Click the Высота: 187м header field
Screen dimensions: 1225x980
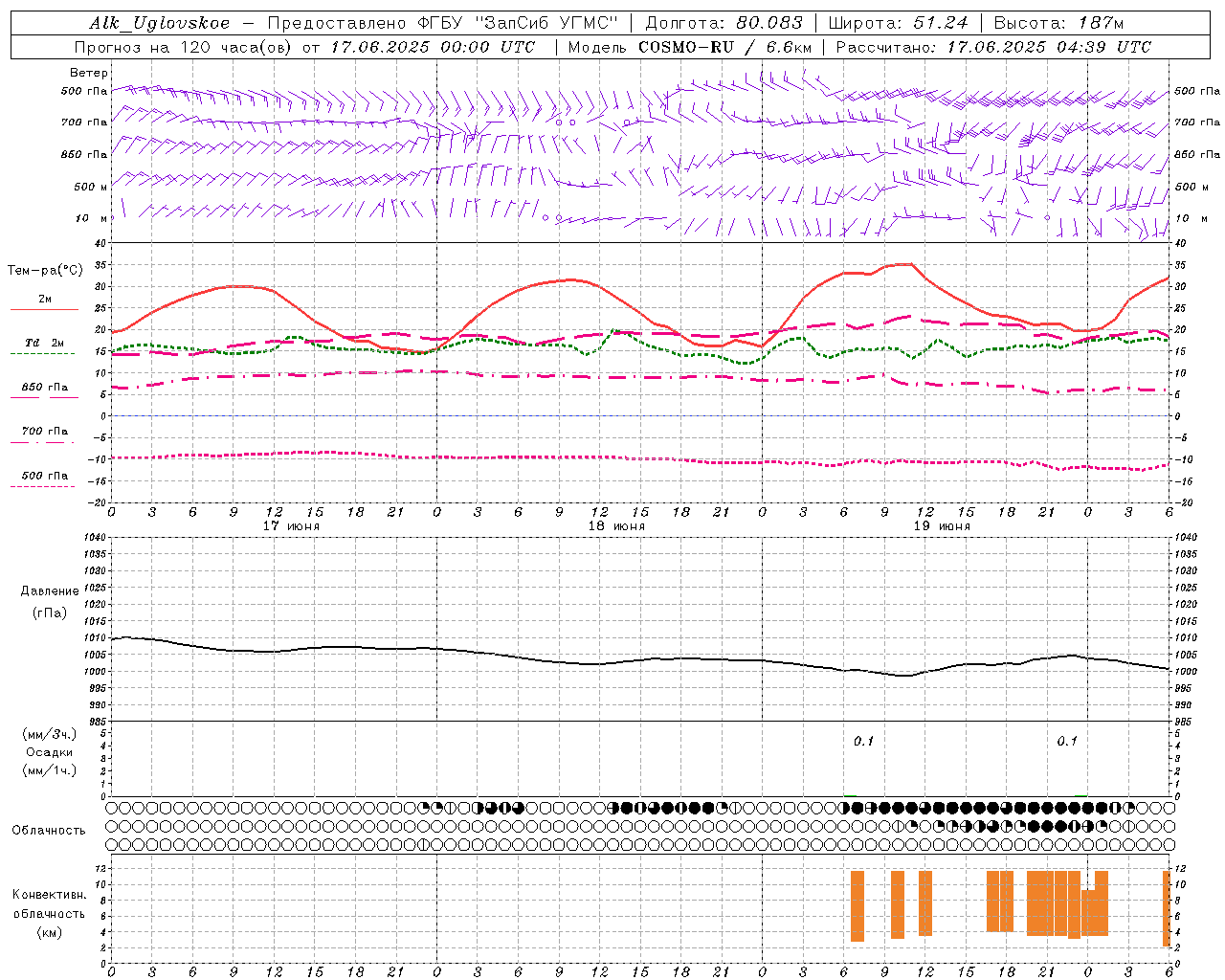[x=1058, y=23]
